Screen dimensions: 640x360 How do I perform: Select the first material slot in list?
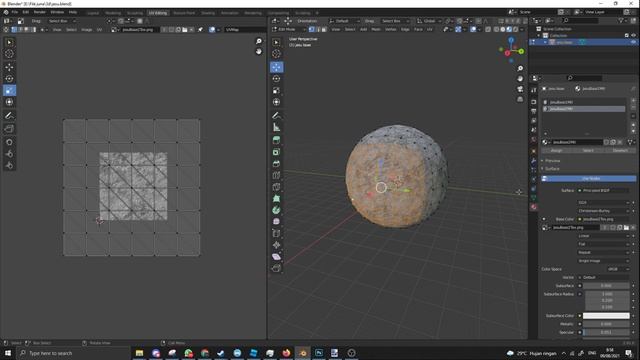(x=584, y=102)
